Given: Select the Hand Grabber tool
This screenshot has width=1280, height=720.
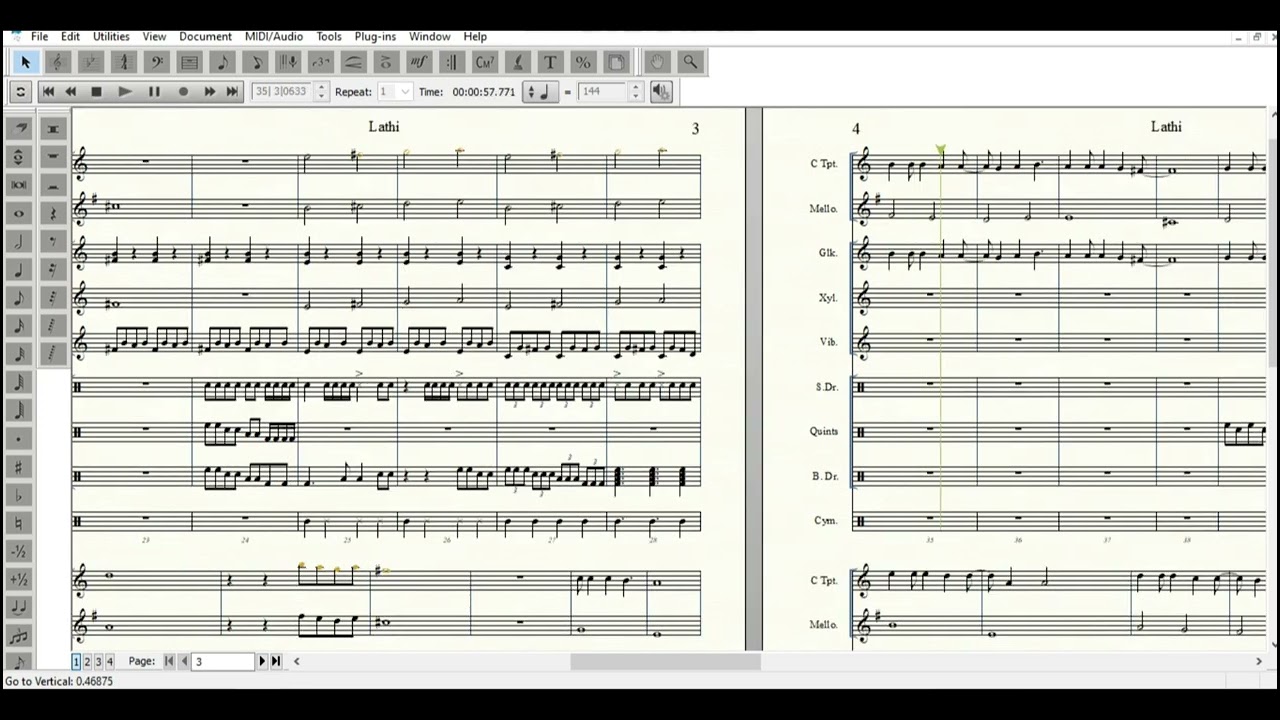Looking at the screenshot, I should point(657,62).
